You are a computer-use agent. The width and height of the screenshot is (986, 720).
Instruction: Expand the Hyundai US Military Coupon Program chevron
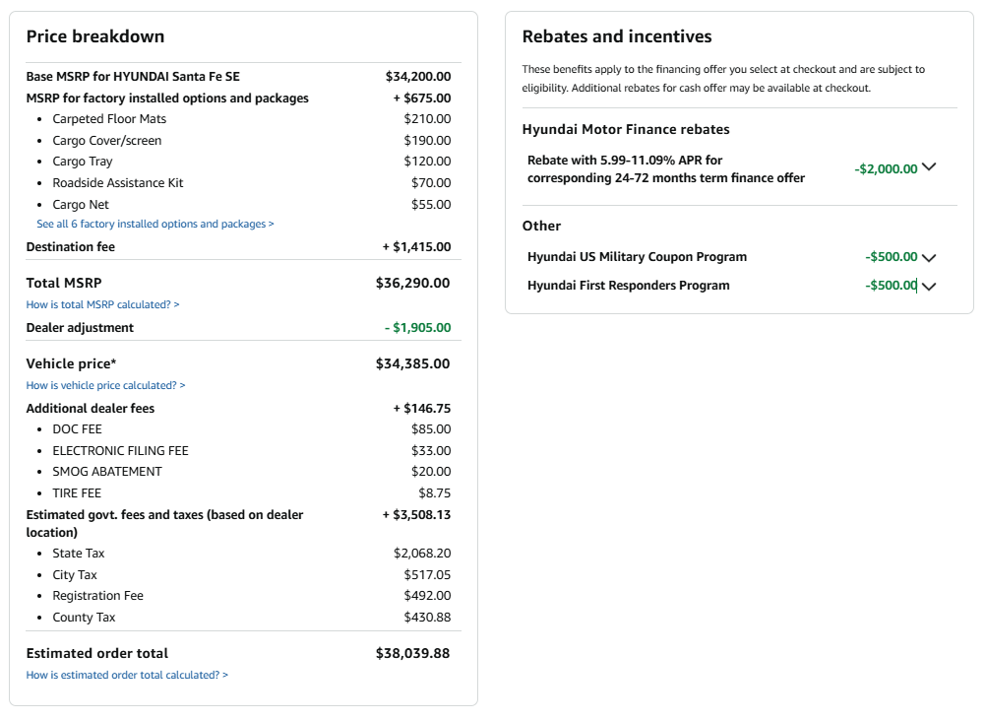(x=929, y=257)
